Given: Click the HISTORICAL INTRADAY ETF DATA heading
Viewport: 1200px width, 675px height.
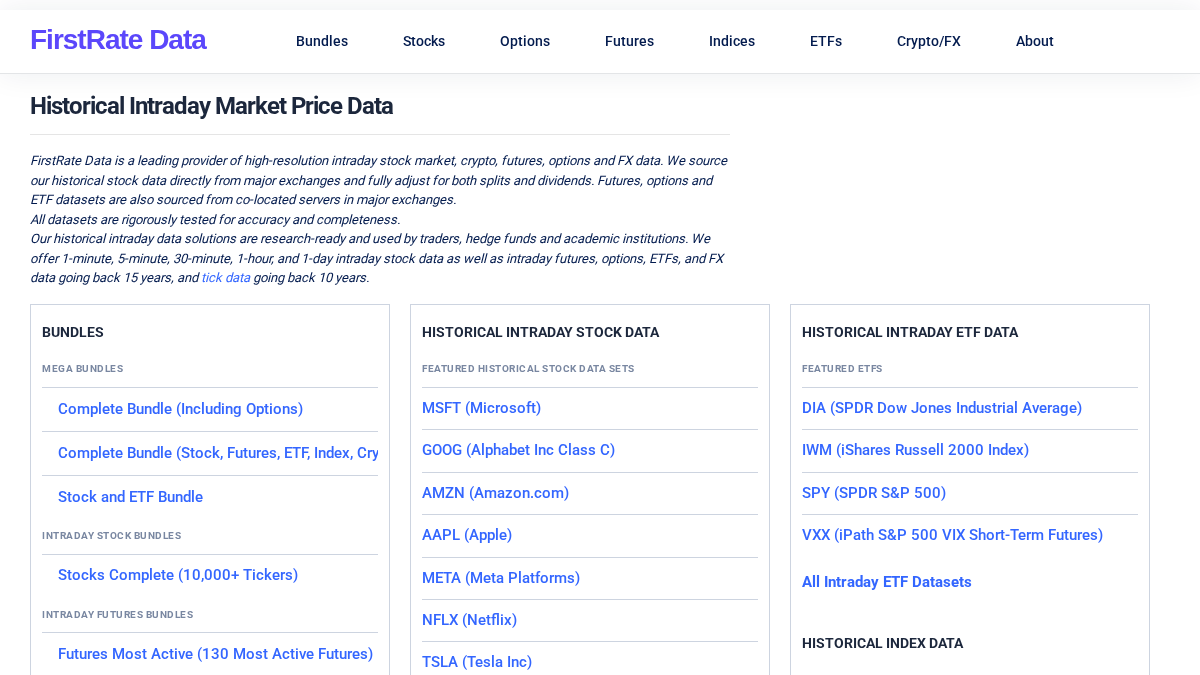Looking at the screenshot, I should 910,332.
